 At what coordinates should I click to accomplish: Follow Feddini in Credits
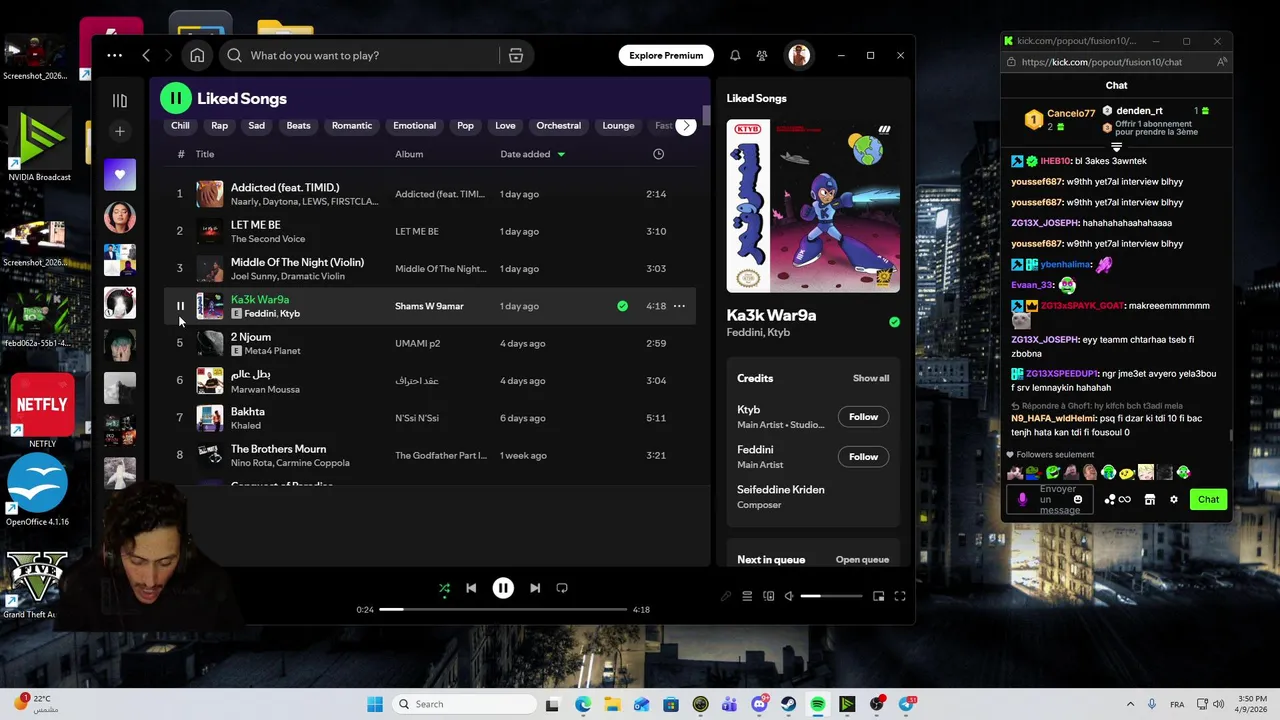pos(863,457)
